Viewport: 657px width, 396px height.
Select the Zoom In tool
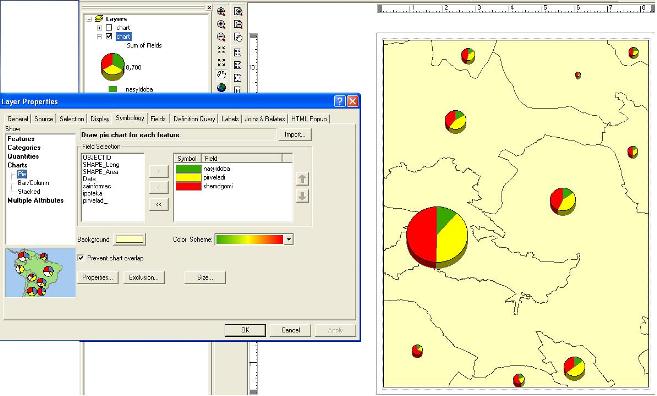pyautogui.click(x=221, y=24)
